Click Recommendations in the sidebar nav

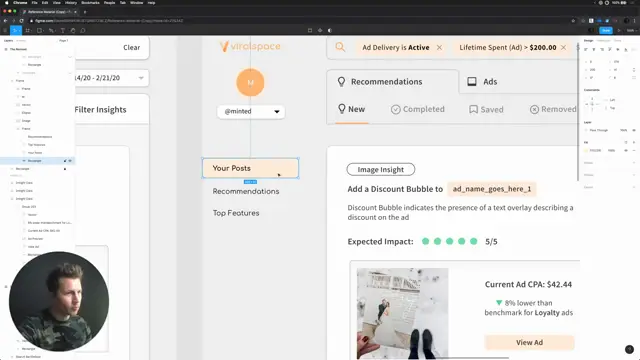[x=246, y=191]
